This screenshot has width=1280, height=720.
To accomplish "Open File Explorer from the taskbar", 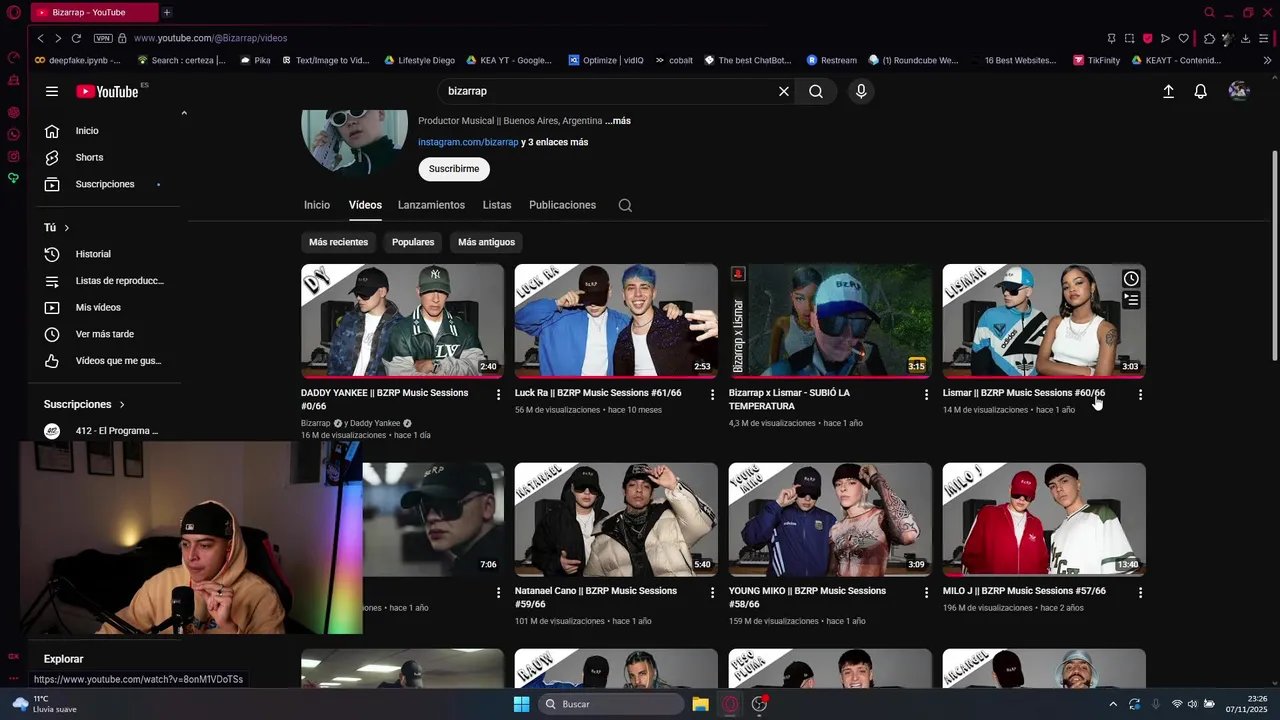I will coord(700,704).
